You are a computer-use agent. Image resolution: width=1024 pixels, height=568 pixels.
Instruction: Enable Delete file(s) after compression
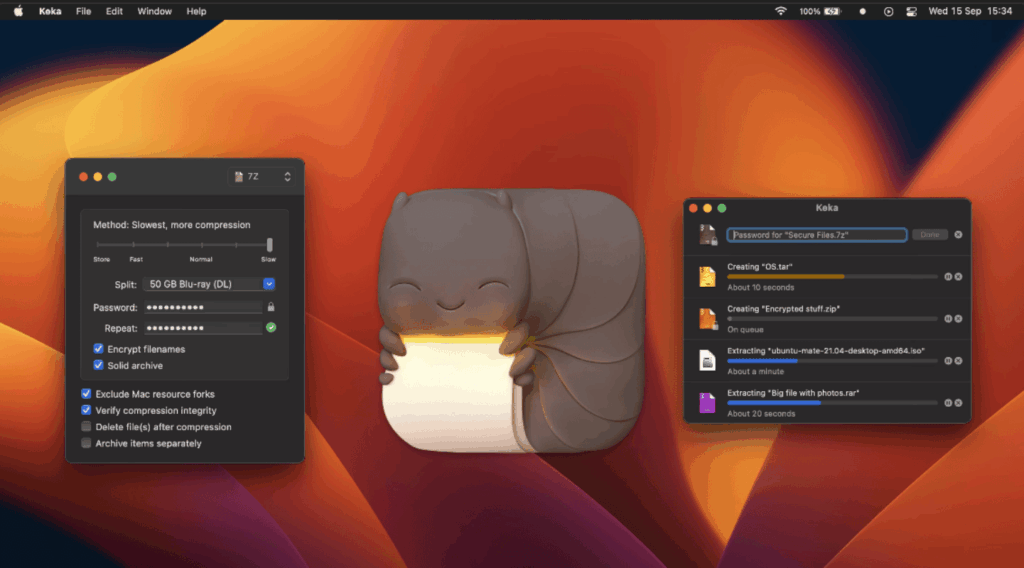[86, 426]
